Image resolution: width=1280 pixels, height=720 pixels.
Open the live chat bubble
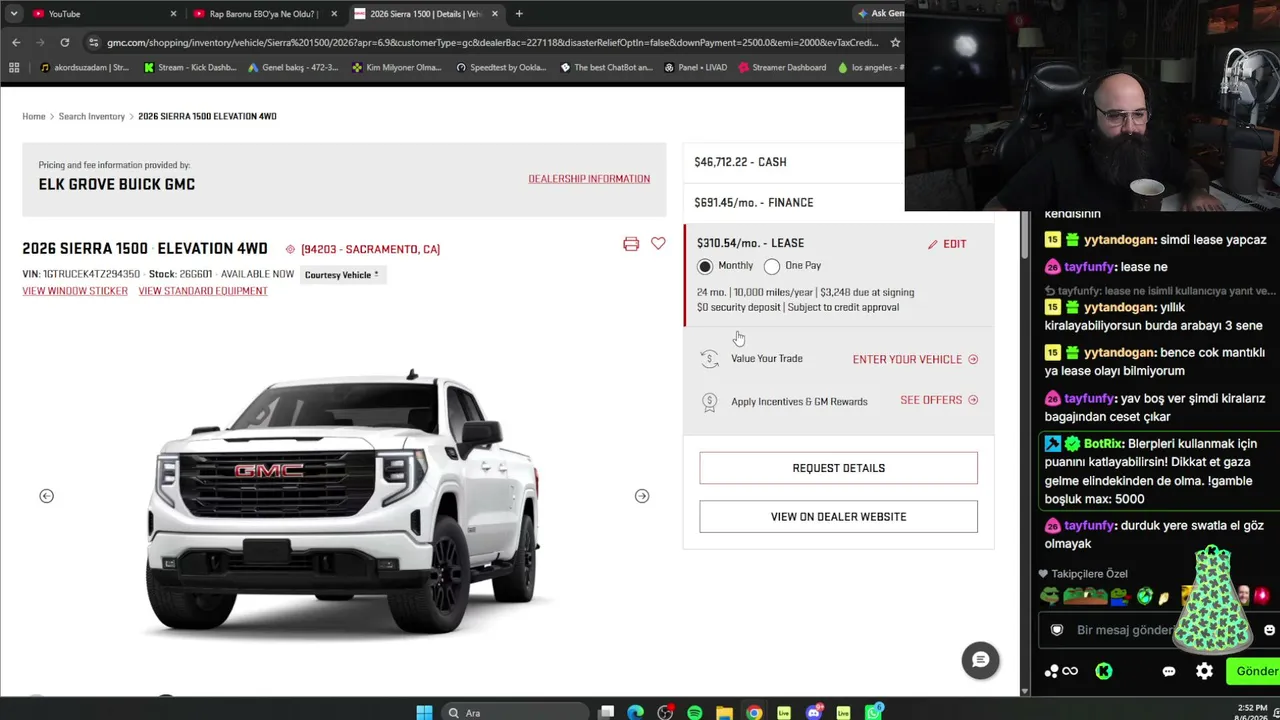980,660
